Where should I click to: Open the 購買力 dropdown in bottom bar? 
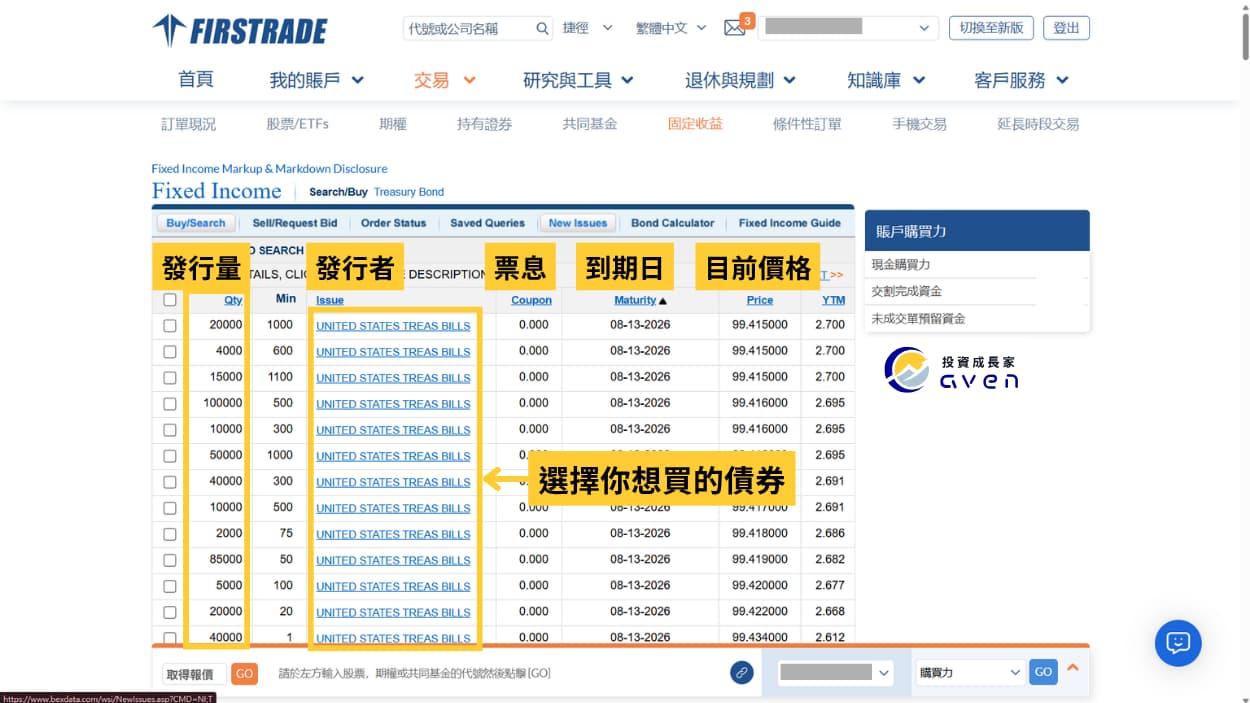click(x=970, y=673)
